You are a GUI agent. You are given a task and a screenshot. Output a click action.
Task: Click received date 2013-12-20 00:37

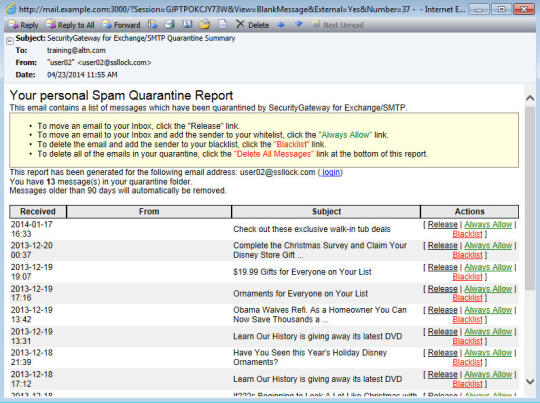[31, 250]
